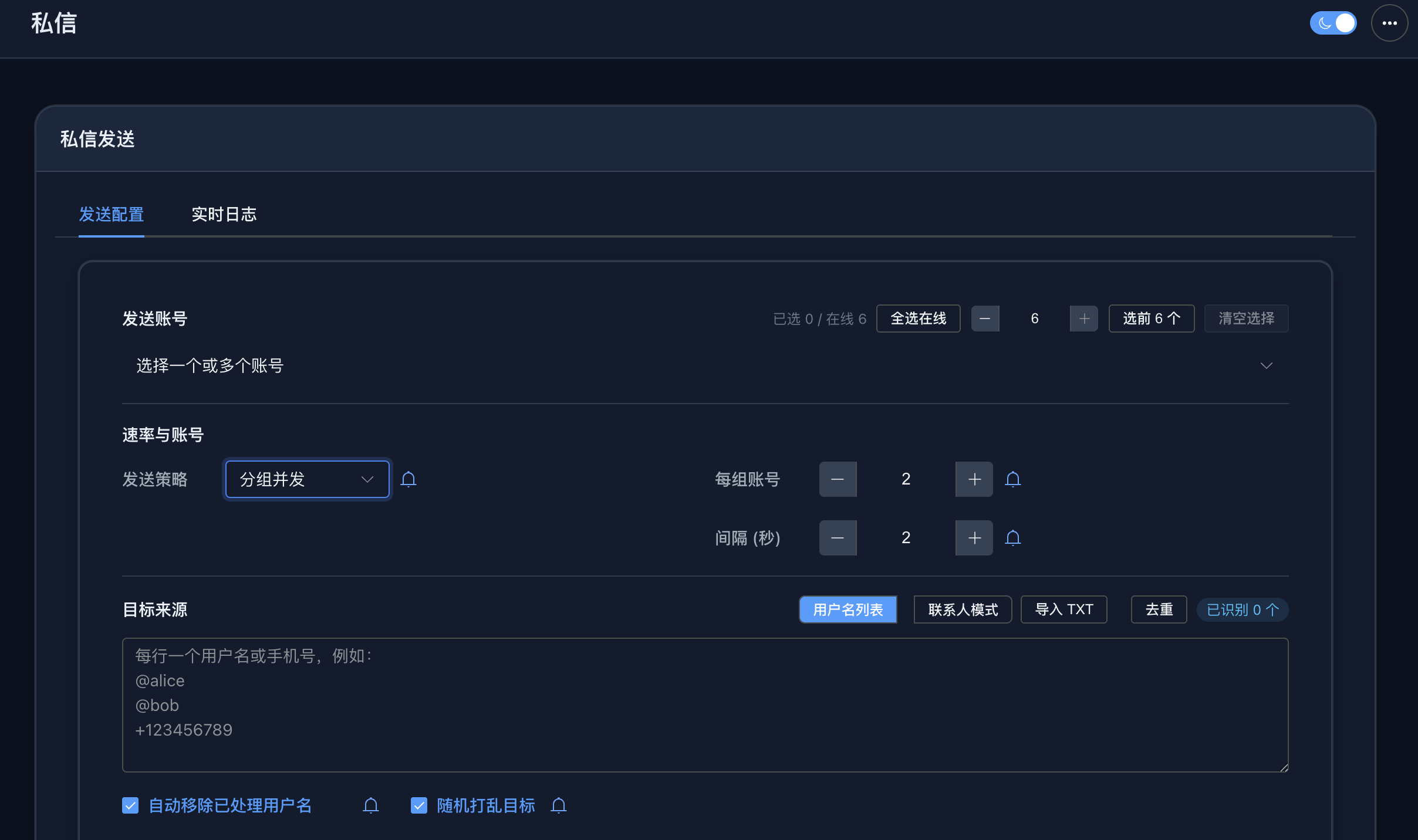This screenshot has height=840, width=1418.
Task: Click the bell icon beside 发送策略 dropdown
Action: click(x=408, y=479)
